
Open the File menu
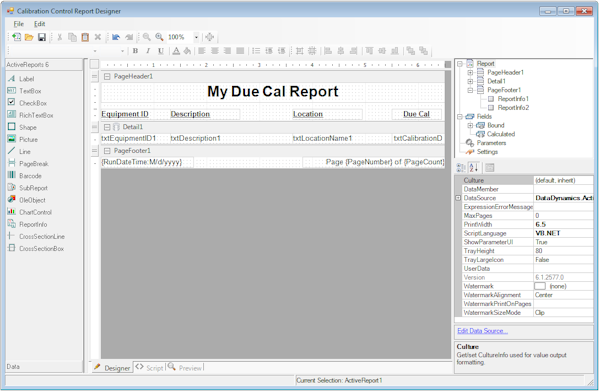click(x=19, y=24)
